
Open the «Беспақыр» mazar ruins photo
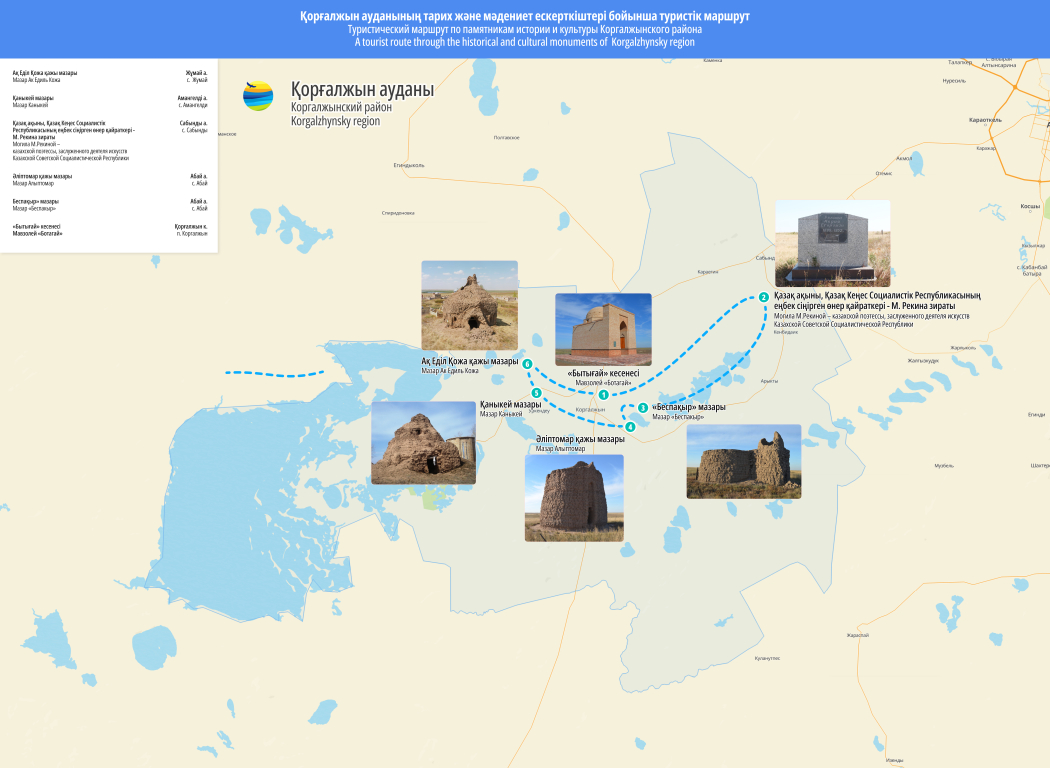pos(743,461)
